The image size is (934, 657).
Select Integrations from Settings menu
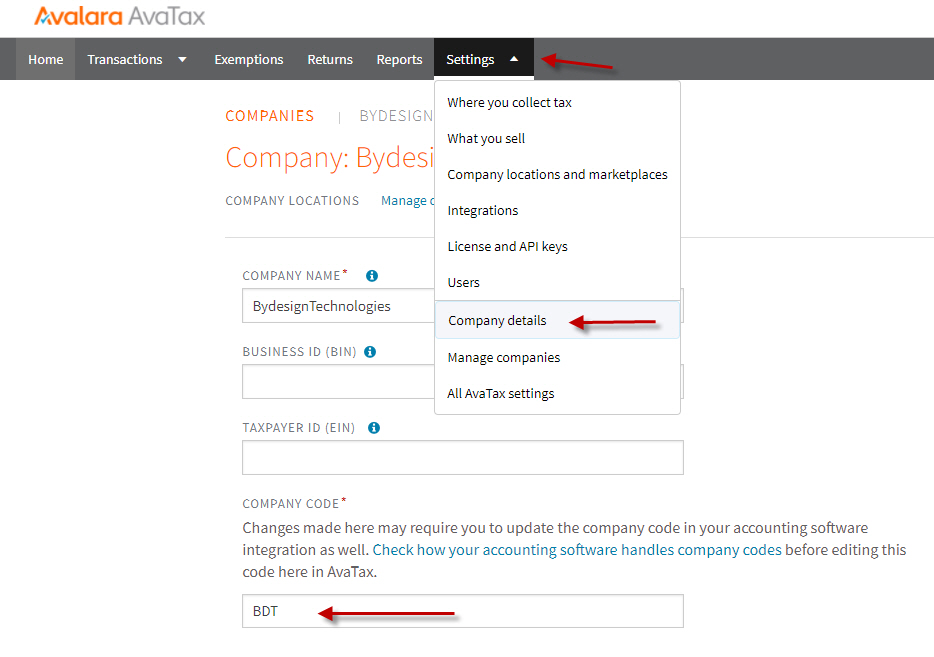click(x=483, y=211)
